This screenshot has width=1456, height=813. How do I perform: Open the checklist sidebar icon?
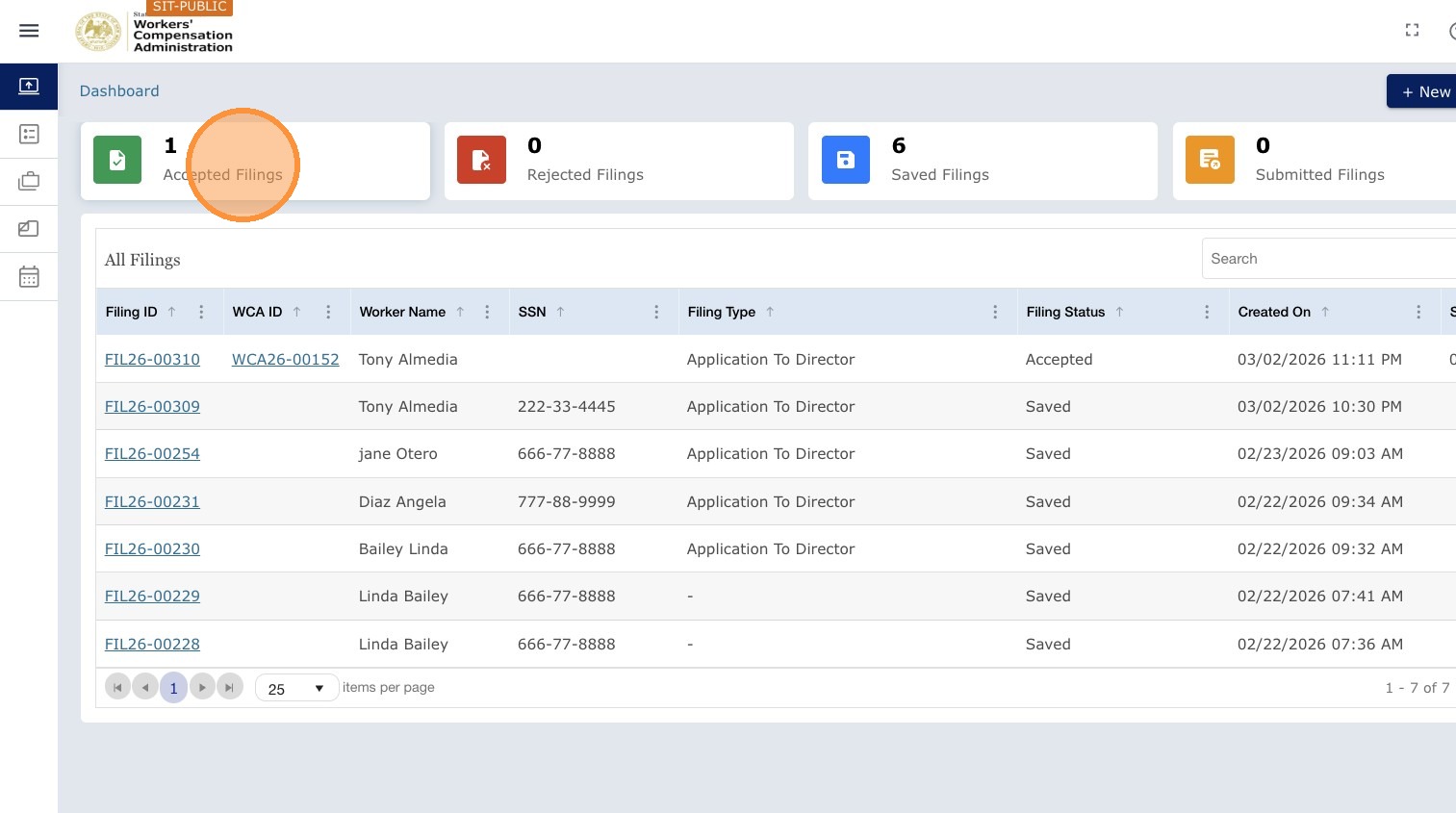point(29,134)
